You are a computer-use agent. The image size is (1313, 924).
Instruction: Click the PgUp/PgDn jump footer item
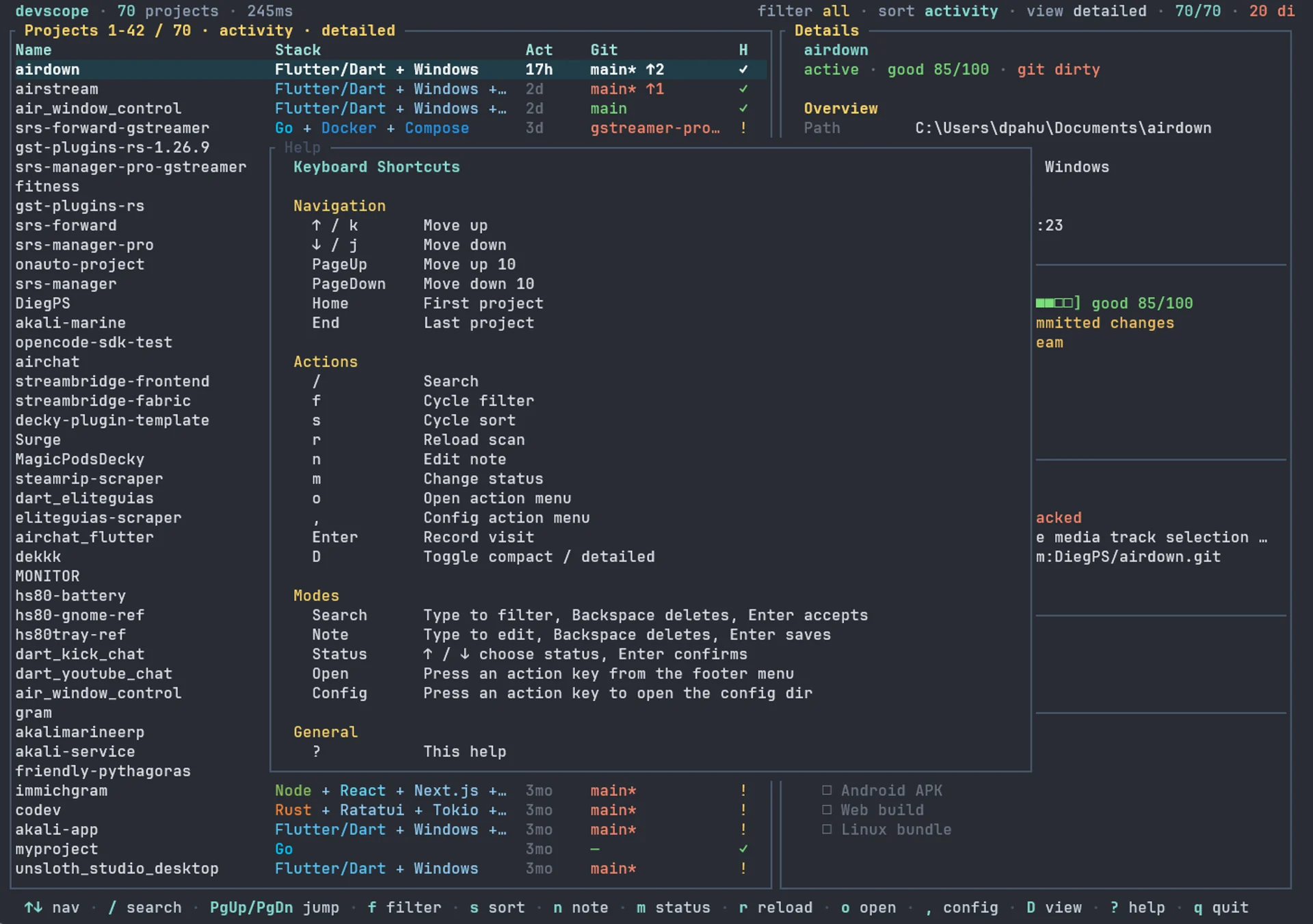[x=274, y=908]
